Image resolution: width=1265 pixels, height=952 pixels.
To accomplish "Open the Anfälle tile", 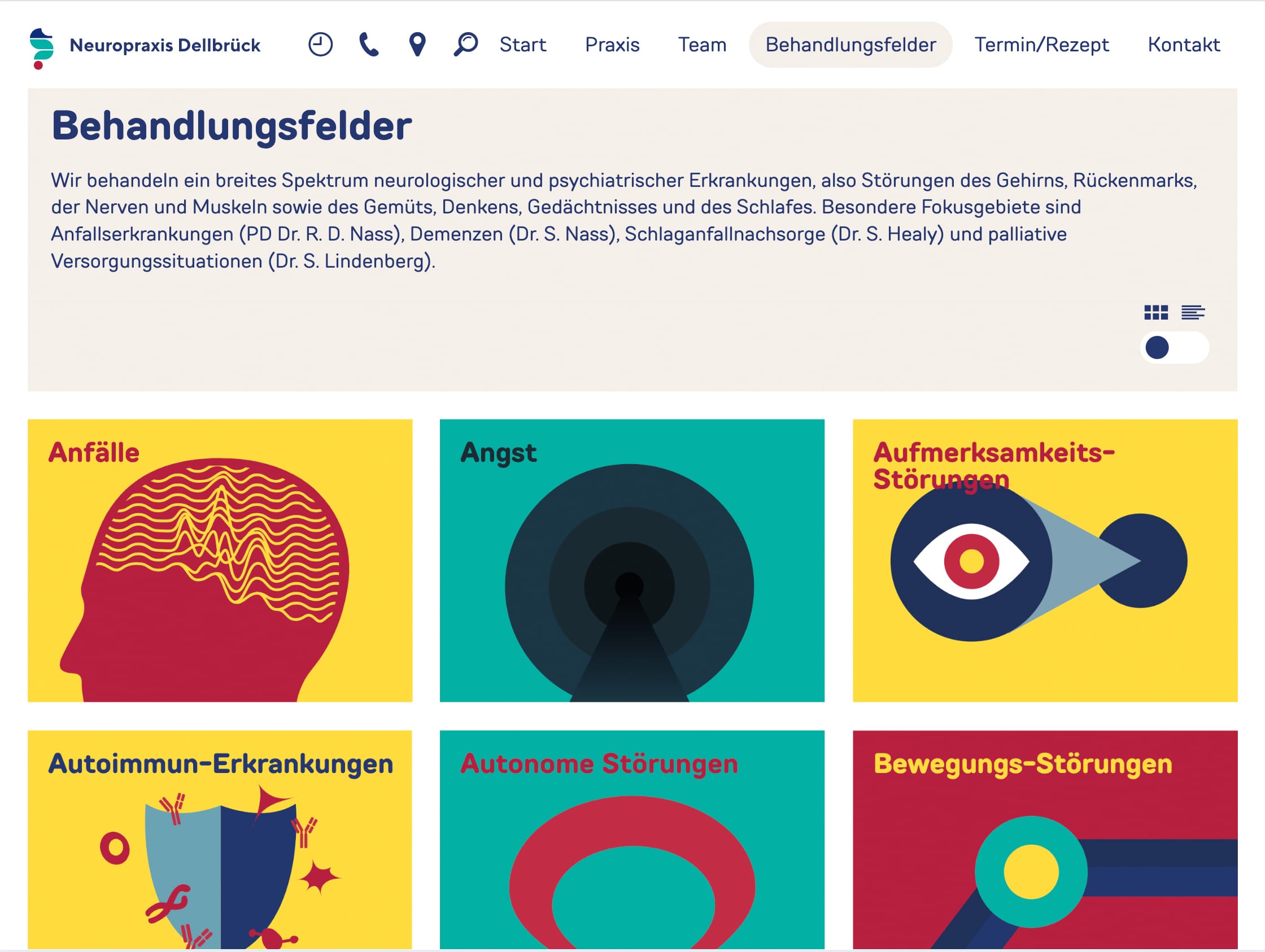I will [x=220, y=560].
